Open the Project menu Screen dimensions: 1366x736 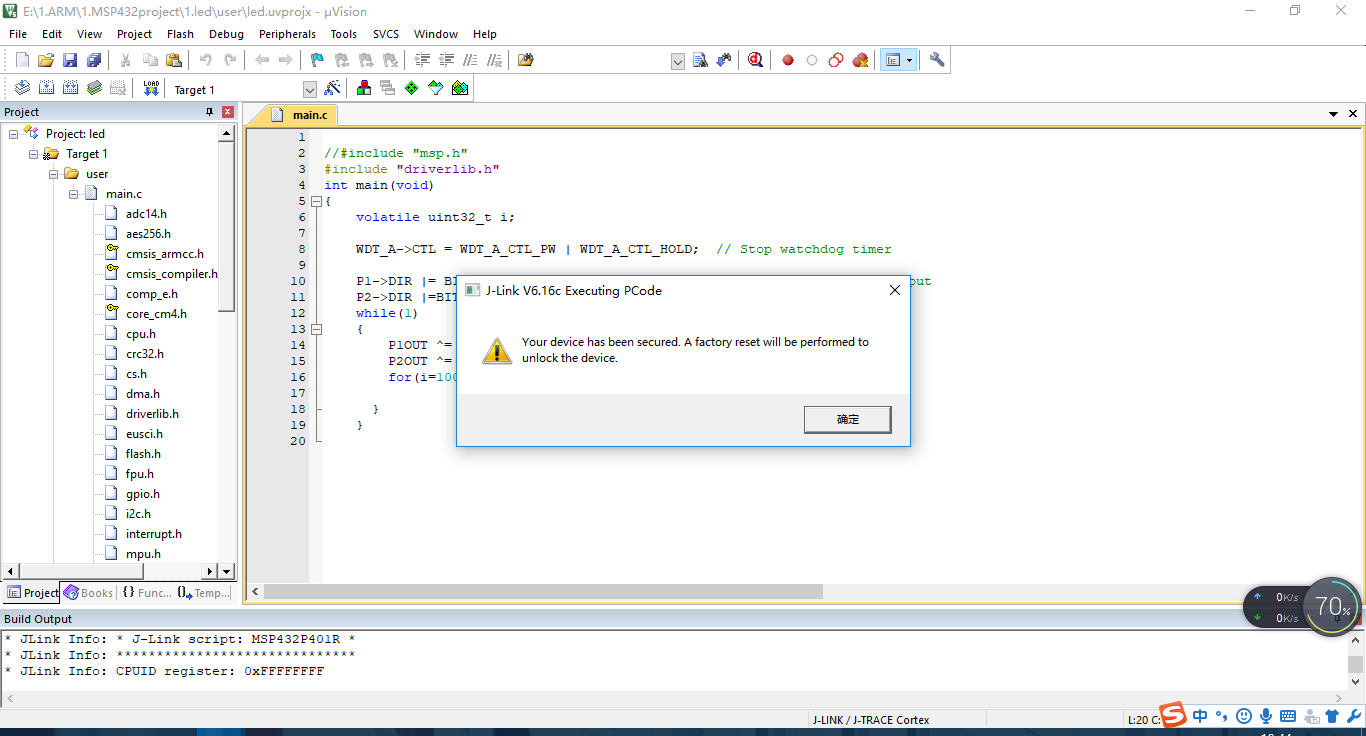(x=134, y=34)
